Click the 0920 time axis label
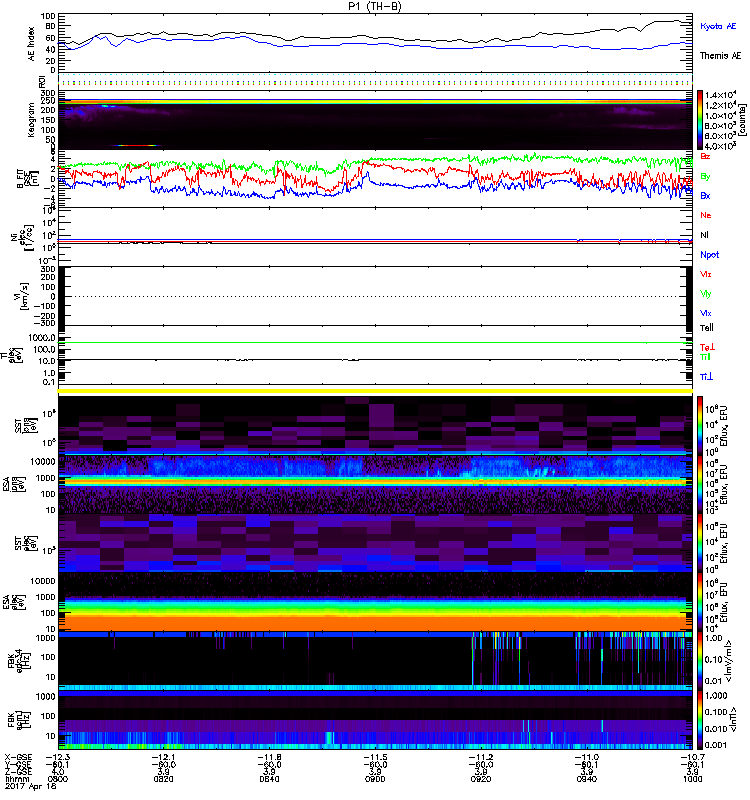The height and width of the screenshot is (800, 750). click(481, 779)
